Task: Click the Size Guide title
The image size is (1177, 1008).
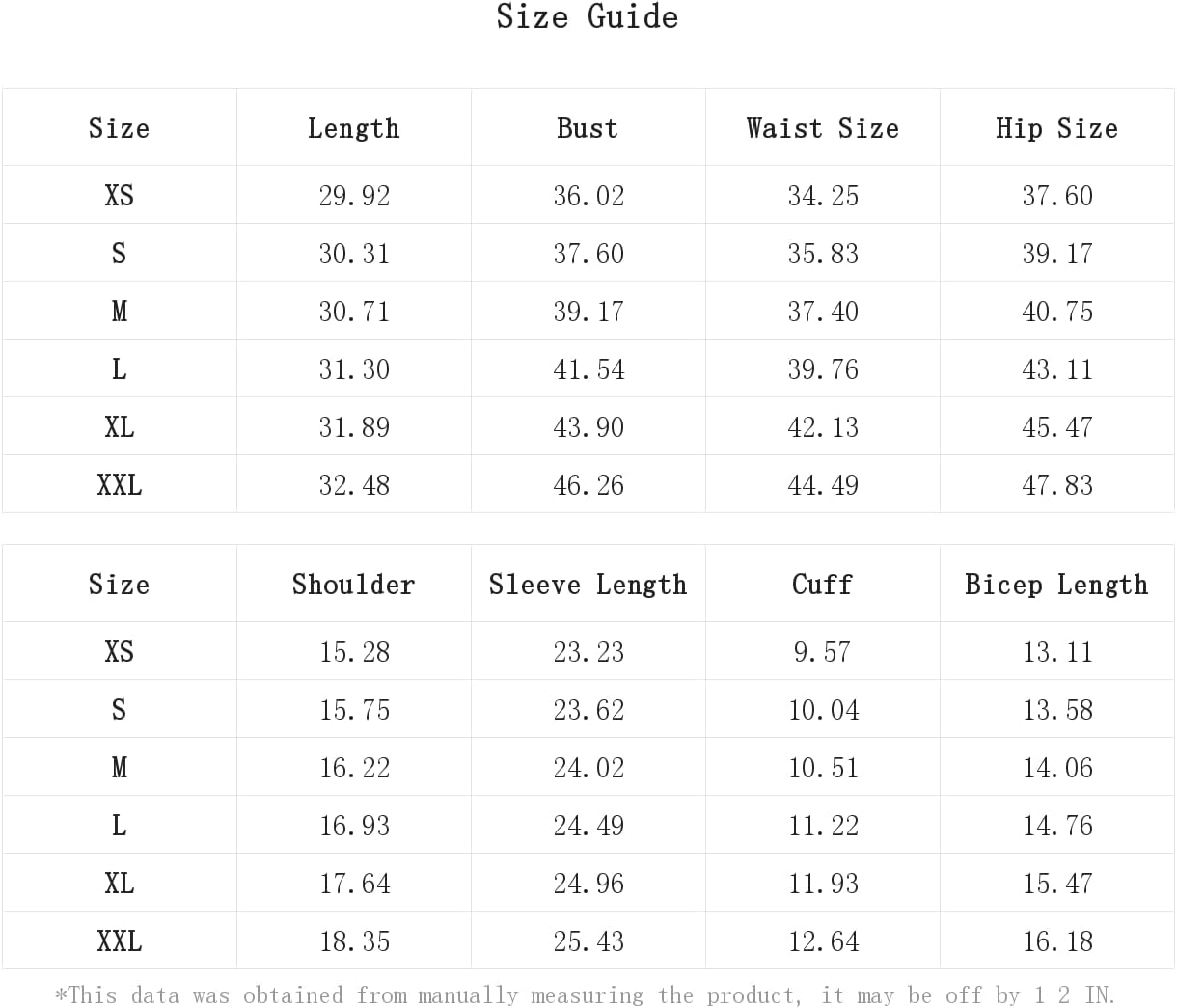Action: (x=587, y=17)
